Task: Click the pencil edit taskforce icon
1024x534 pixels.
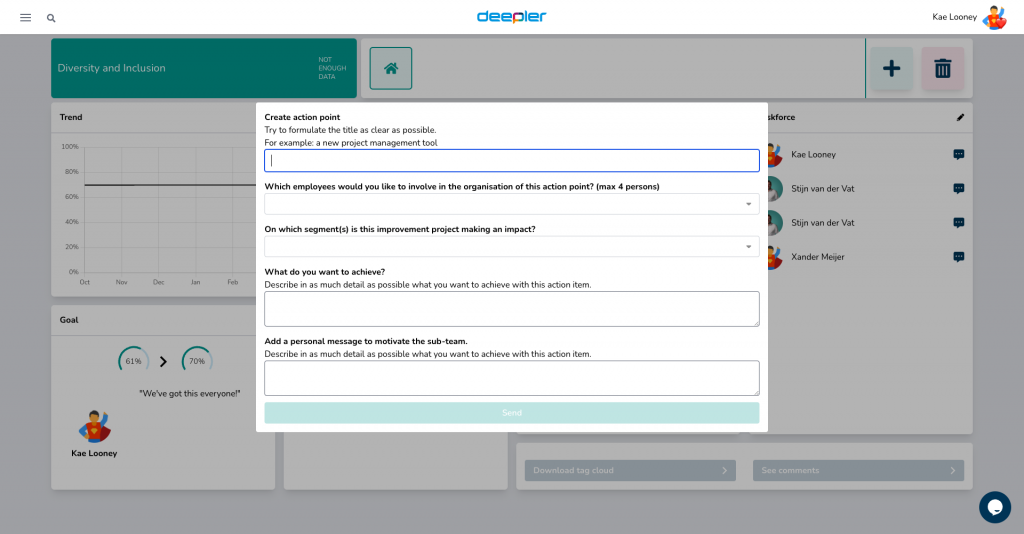Action: click(x=960, y=118)
